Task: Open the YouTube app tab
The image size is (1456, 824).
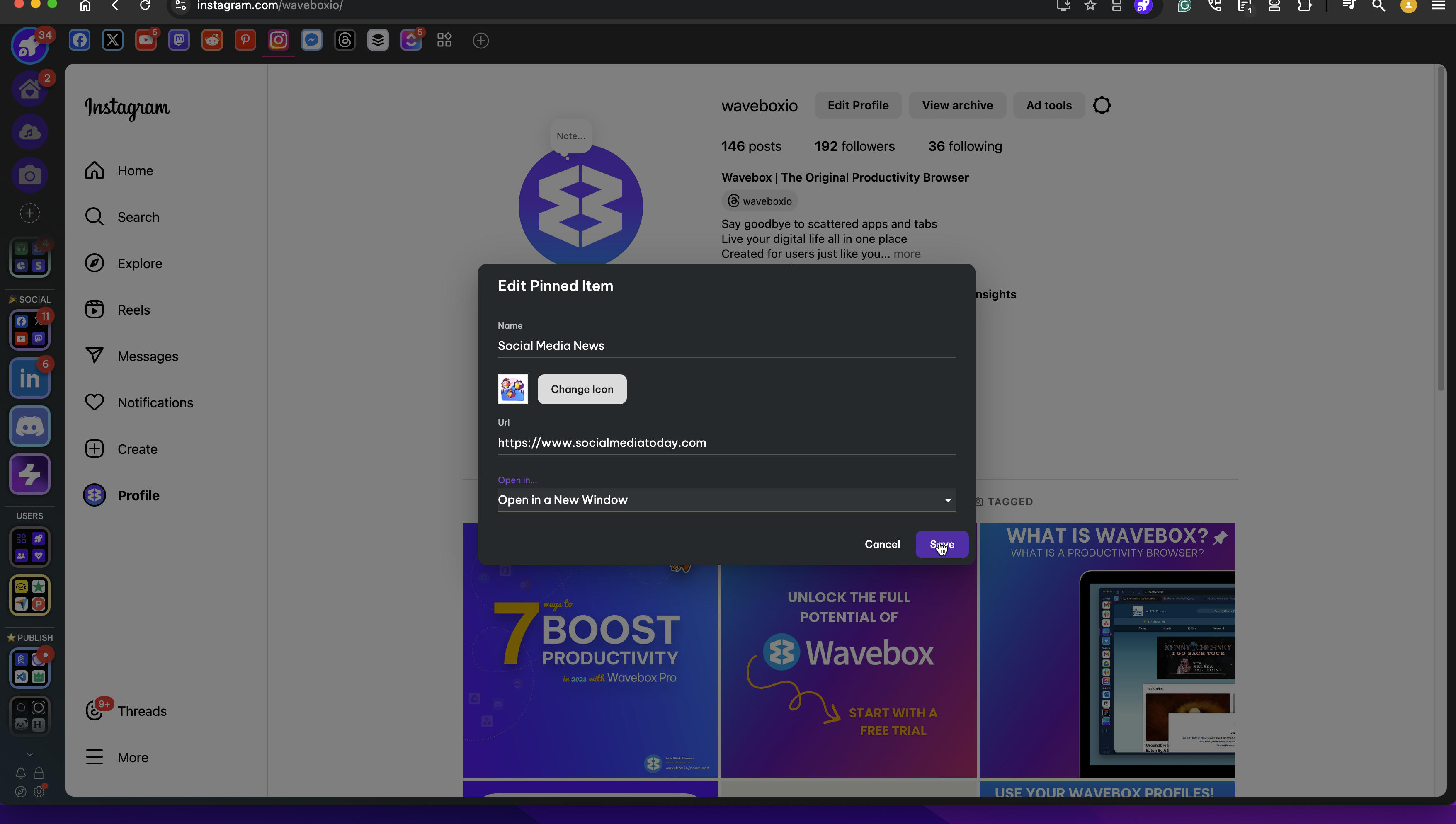Action: [x=146, y=40]
